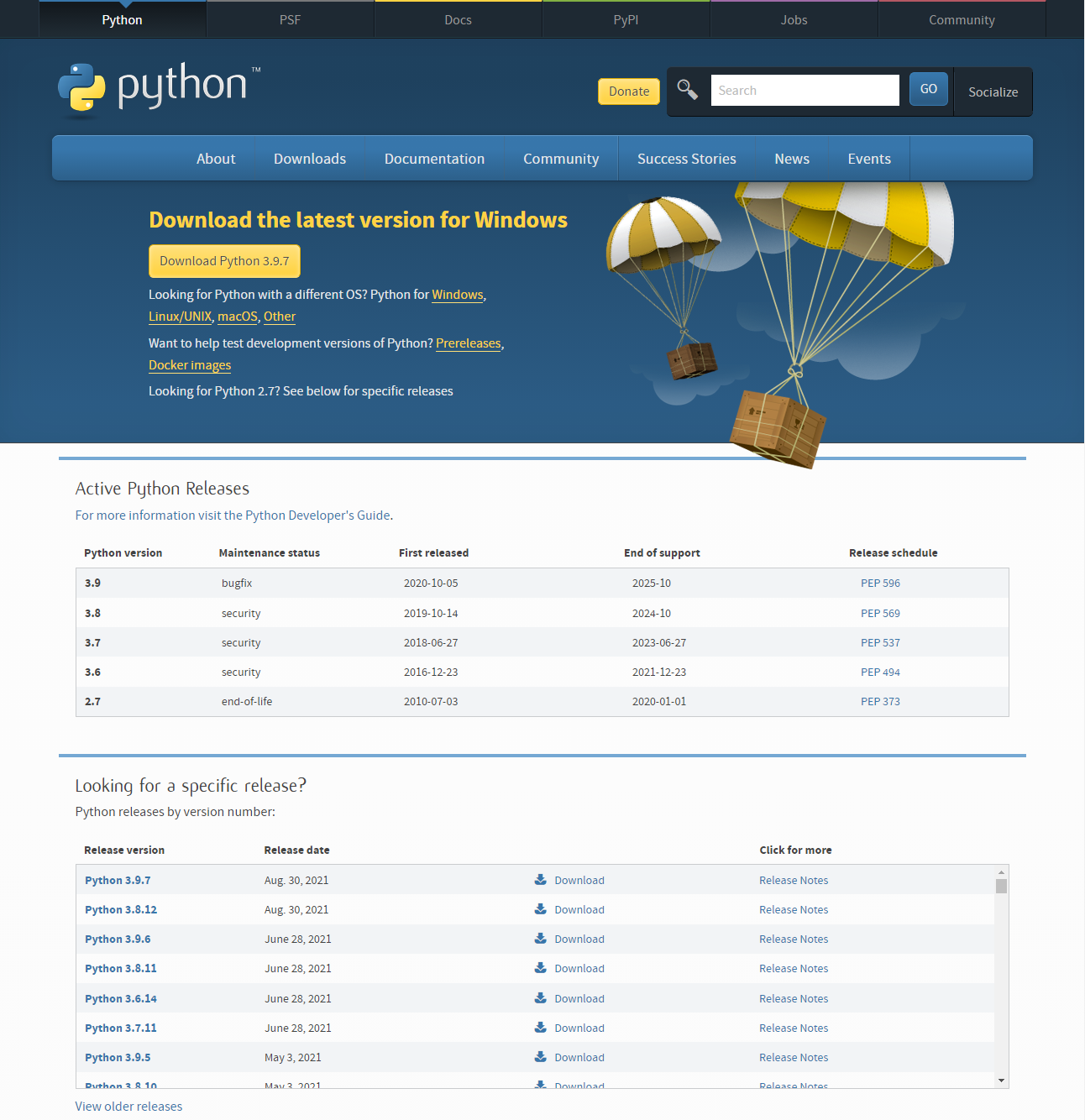Open the Downloads menu
The height and width of the screenshot is (1120, 1085).
[309, 158]
